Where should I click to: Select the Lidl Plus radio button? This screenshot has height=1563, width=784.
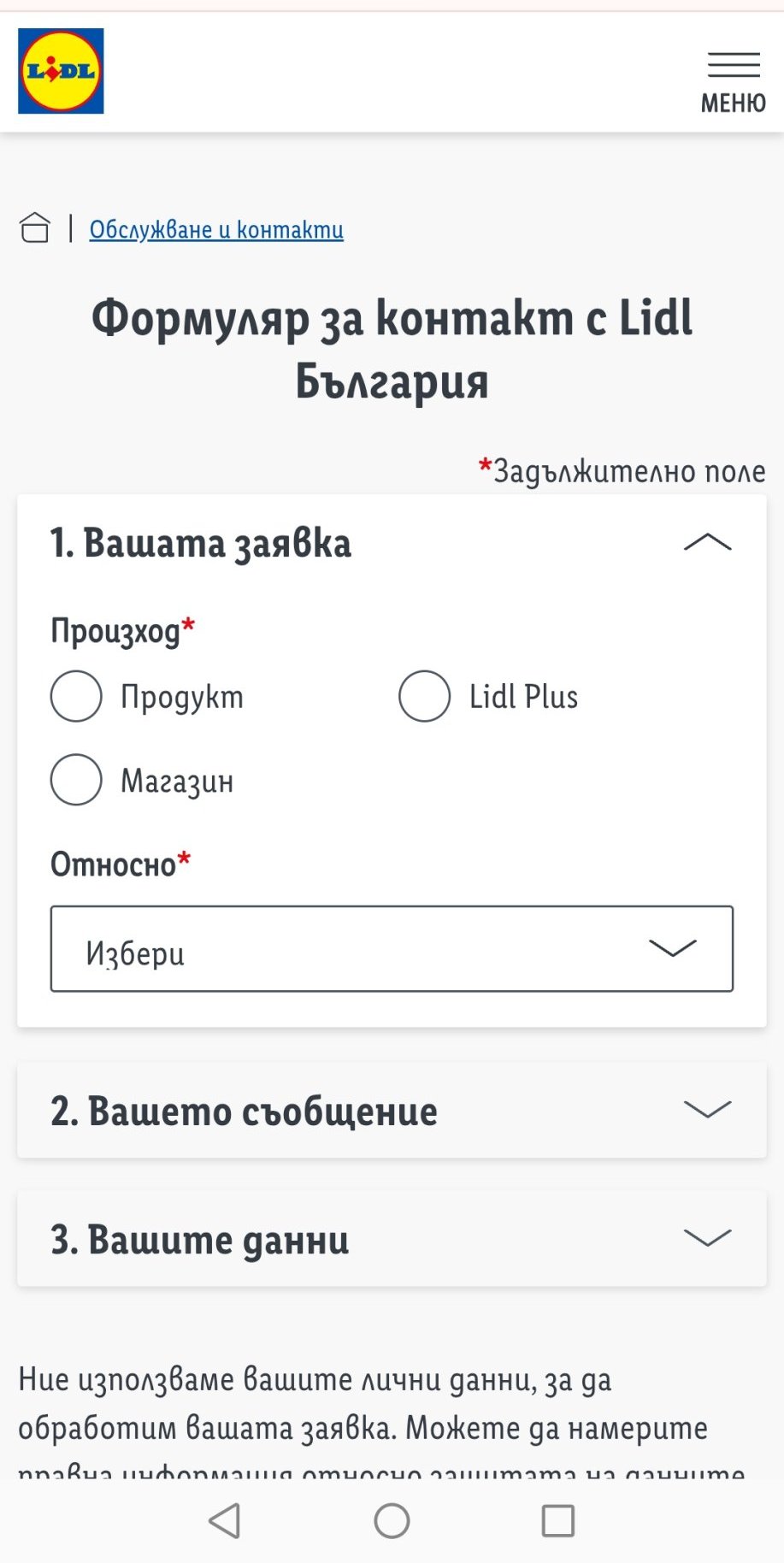coord(424,696)
